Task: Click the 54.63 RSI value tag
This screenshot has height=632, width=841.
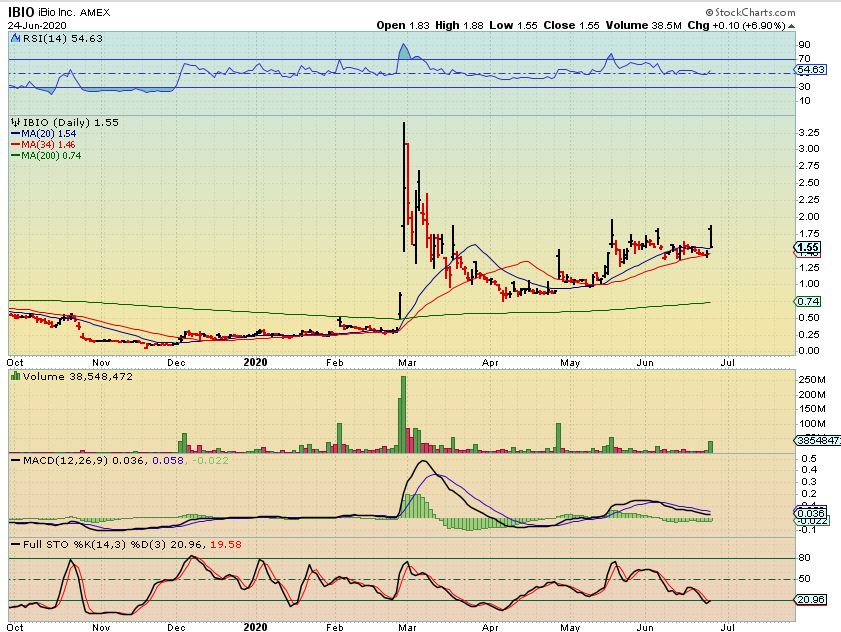Action: tap(811, 69)
